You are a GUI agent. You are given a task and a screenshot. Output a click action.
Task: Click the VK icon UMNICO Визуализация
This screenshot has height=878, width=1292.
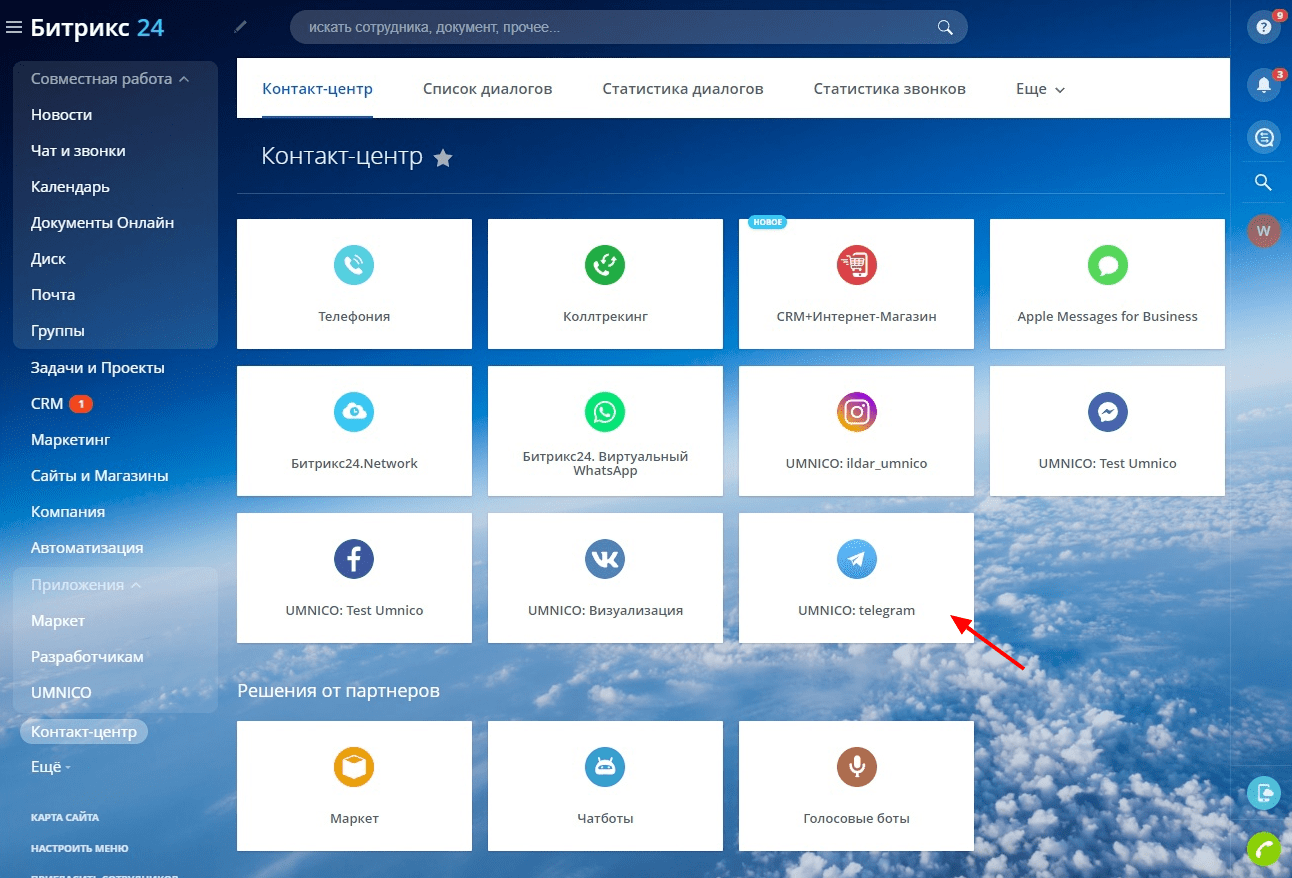(x=604, y=560)
